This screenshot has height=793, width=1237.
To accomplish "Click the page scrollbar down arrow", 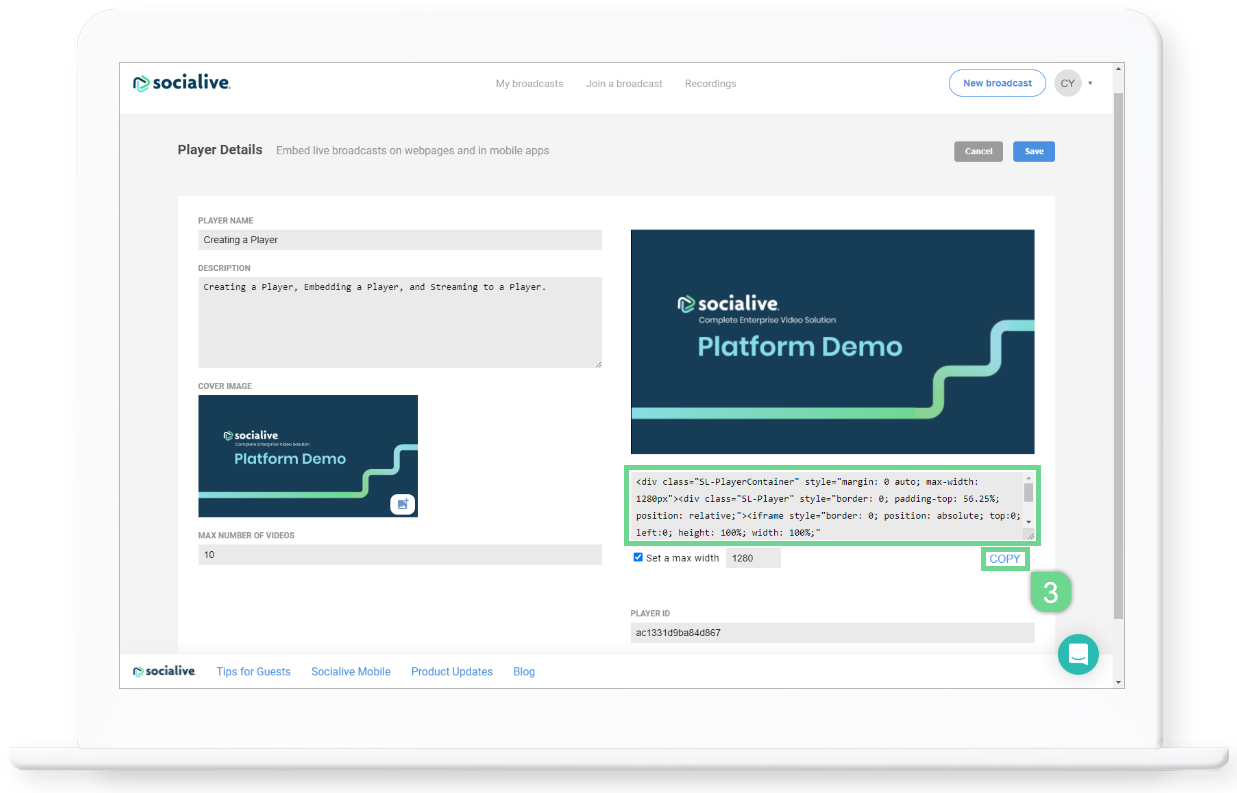I will tap(1118, 682).
